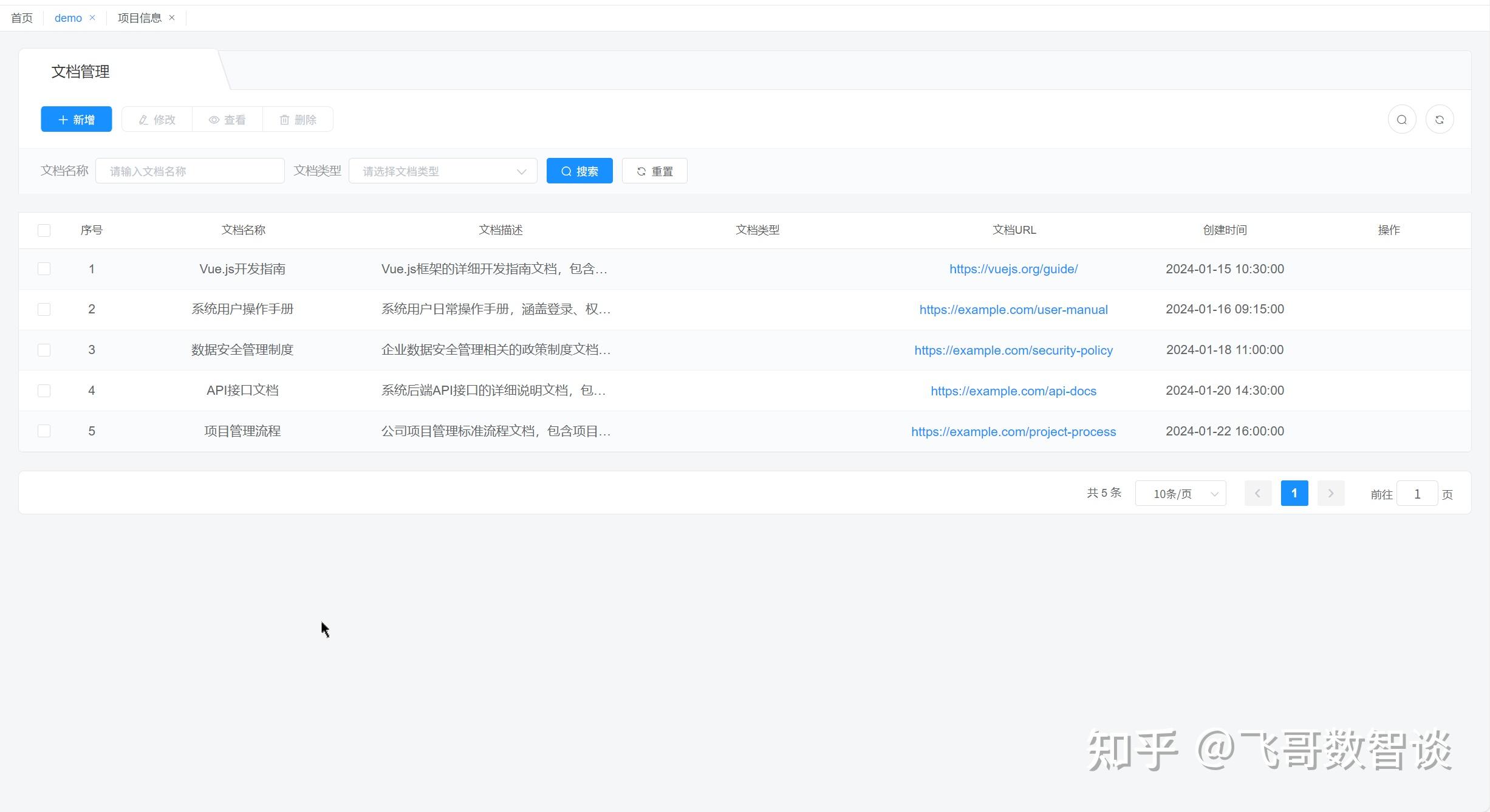Check the checkbox for row 5 项目管理流程
The width and height of the screenshot is (1490, 812).
[44, 431]
